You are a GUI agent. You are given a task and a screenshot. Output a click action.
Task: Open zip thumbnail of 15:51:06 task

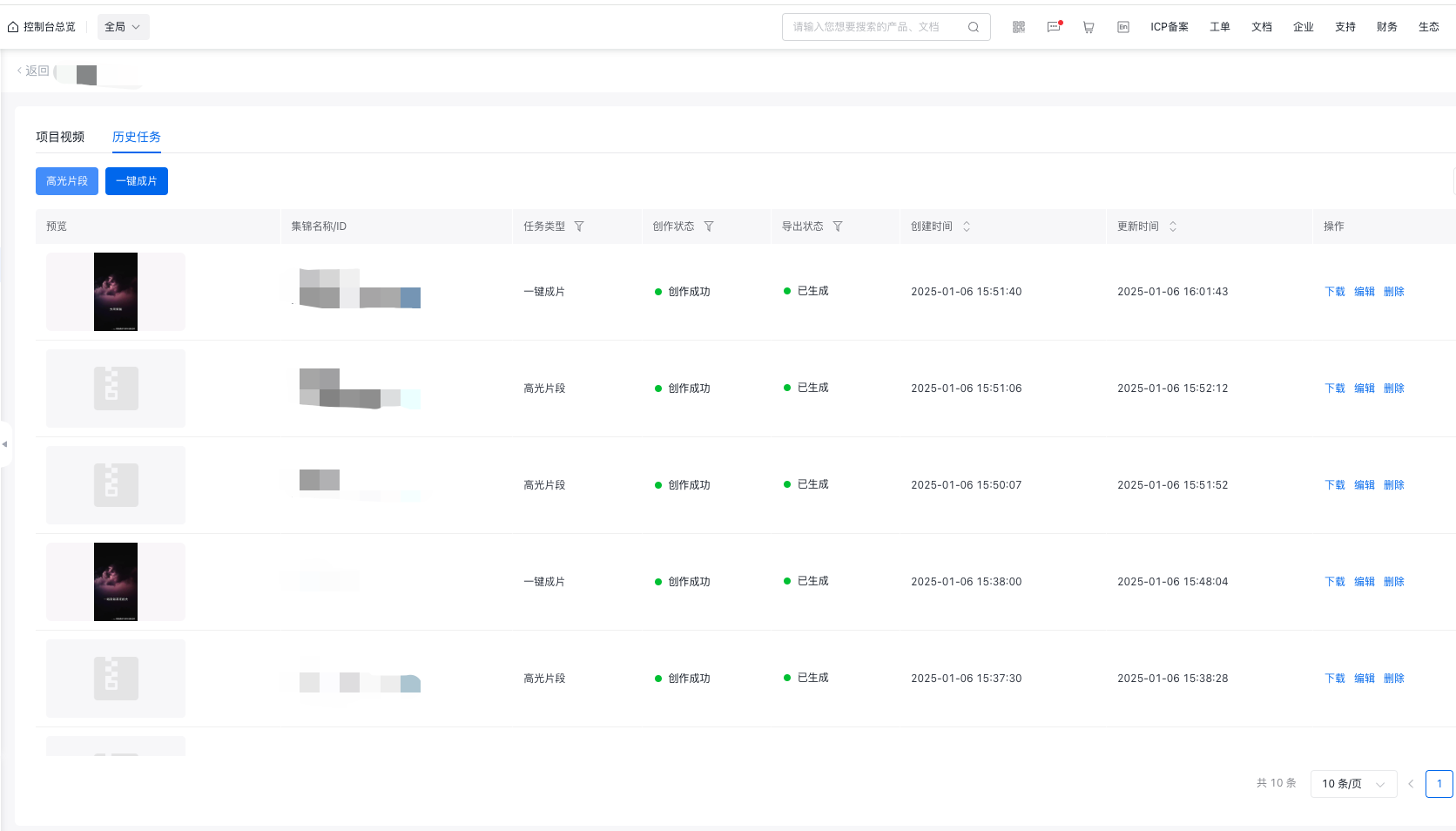coord(116,388)
